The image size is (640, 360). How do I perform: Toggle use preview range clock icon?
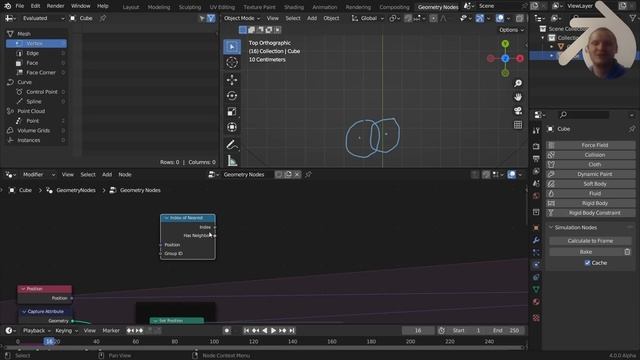coord(442,331)
